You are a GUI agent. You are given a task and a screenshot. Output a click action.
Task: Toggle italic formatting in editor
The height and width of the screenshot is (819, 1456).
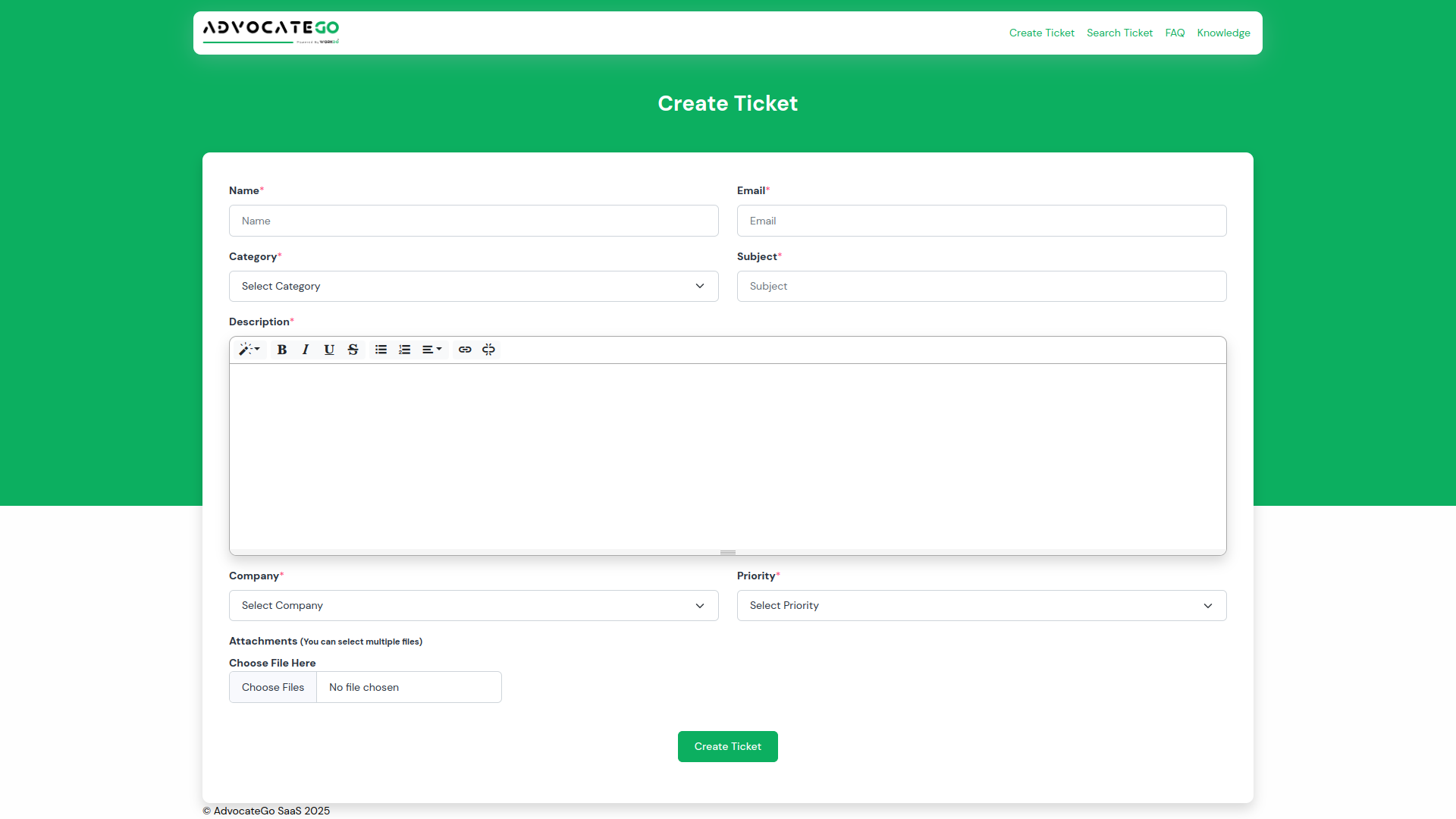(x=306, y=350)
